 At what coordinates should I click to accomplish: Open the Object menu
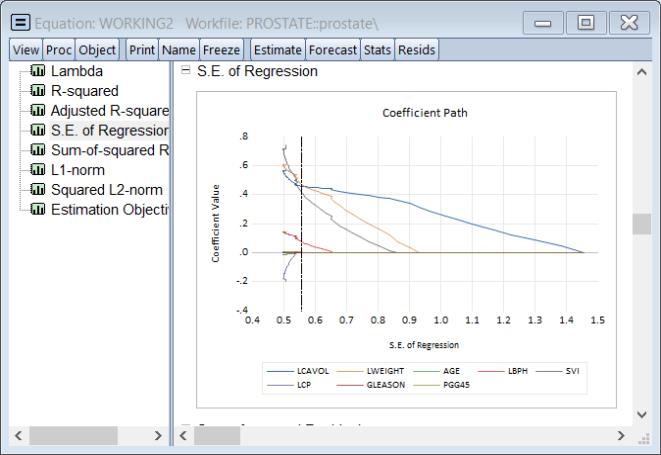[99, 49]
